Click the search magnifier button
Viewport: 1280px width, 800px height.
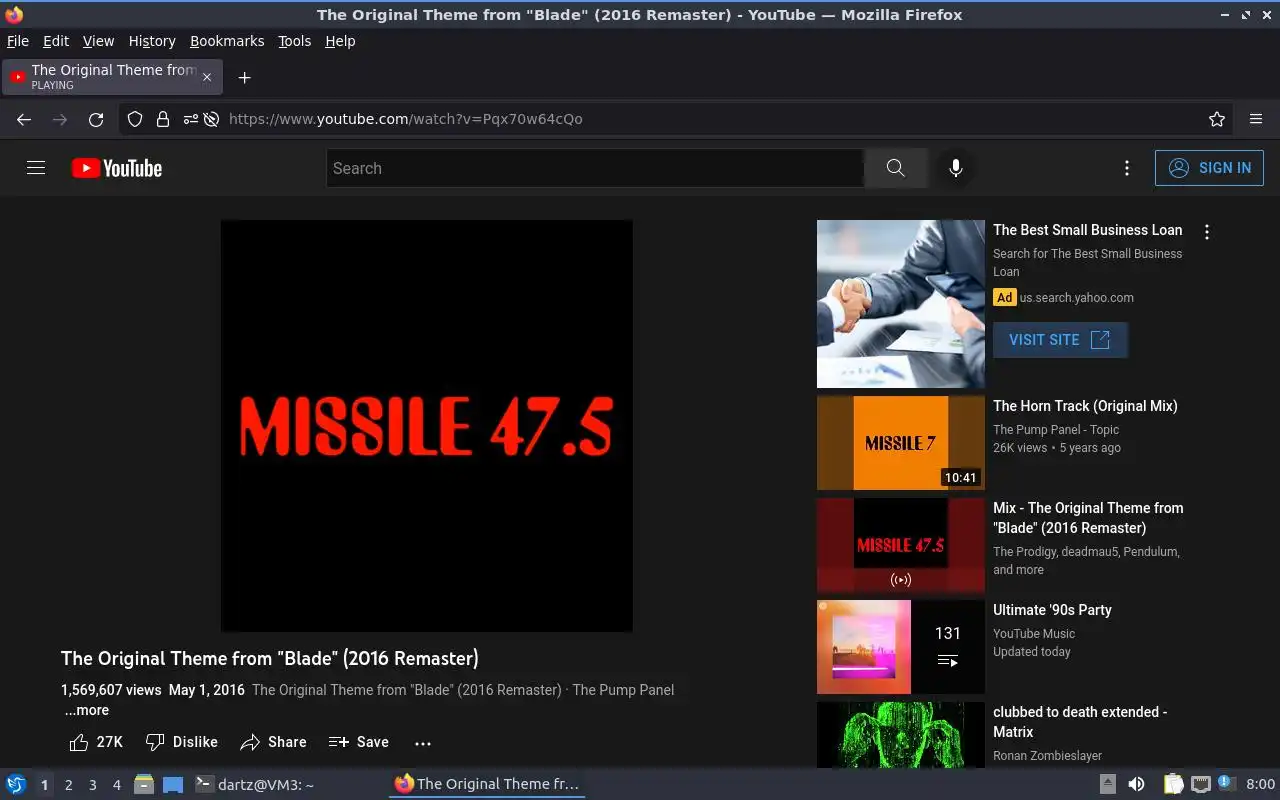(896, 168)
